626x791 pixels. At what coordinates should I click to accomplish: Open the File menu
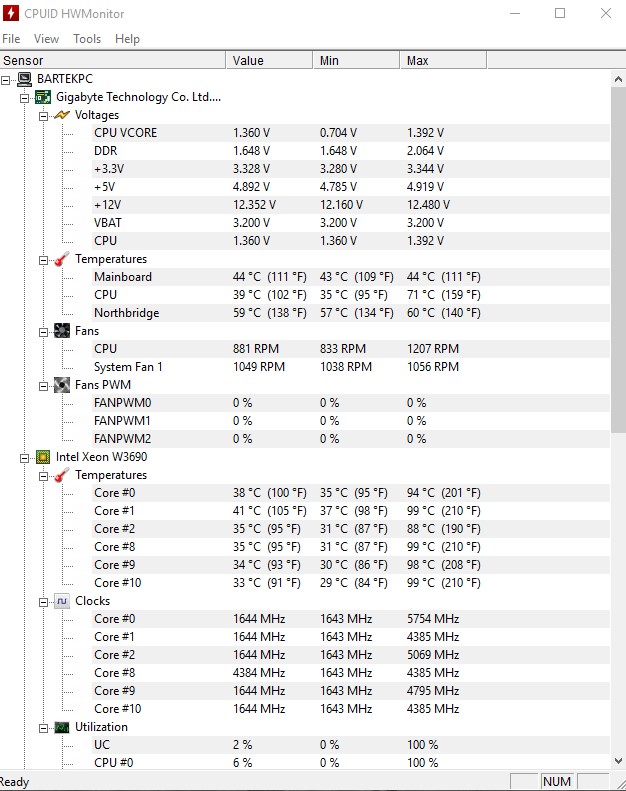point(11,39)
